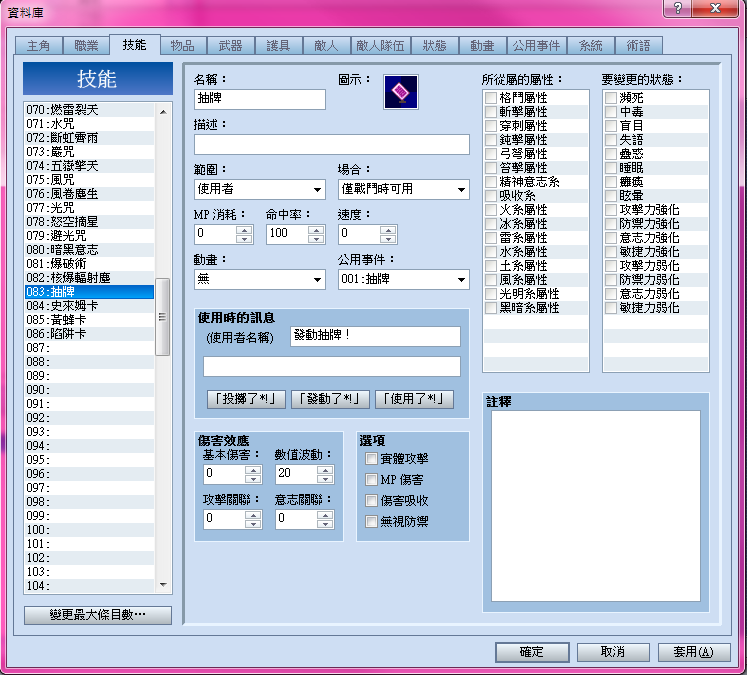Open 動畫 dropdown showing 無
The image size is (747, 675).
[x=260, y=279]
